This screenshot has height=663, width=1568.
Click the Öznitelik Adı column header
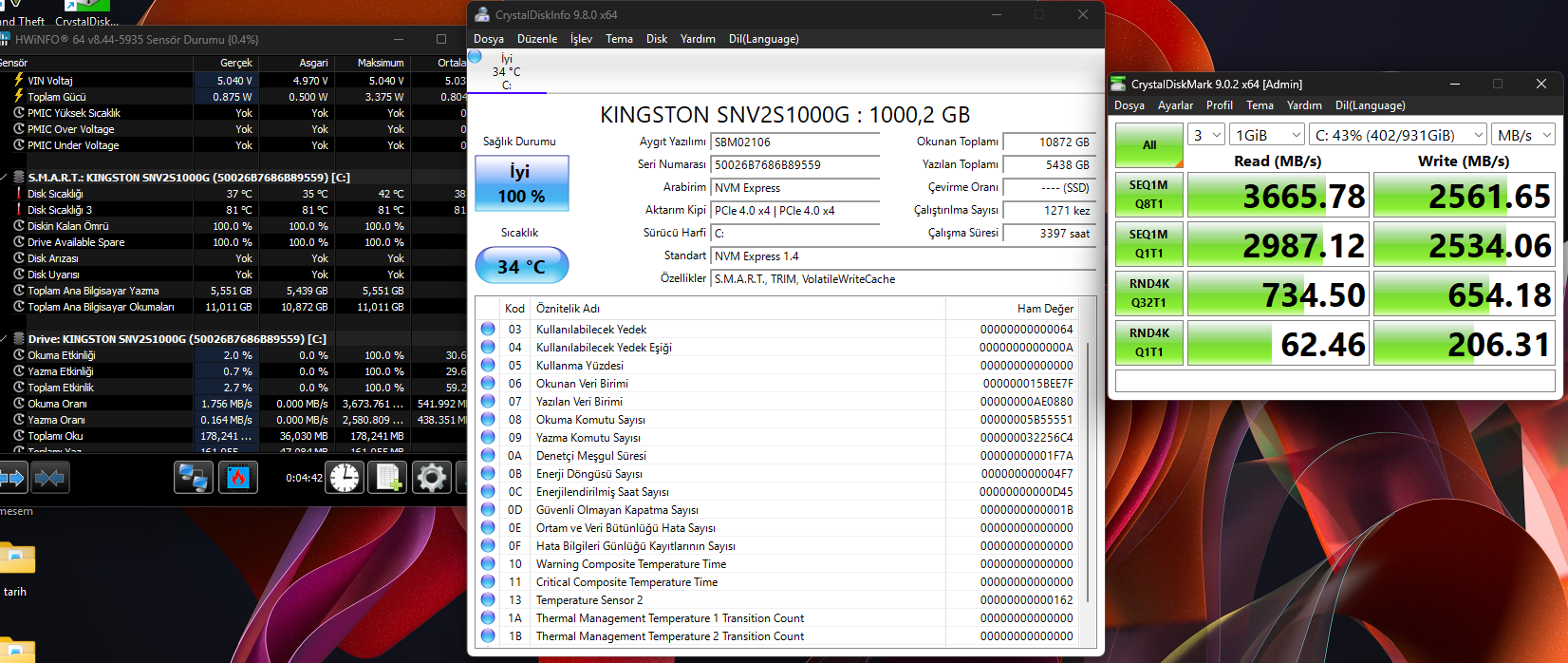tap(738, 308)
